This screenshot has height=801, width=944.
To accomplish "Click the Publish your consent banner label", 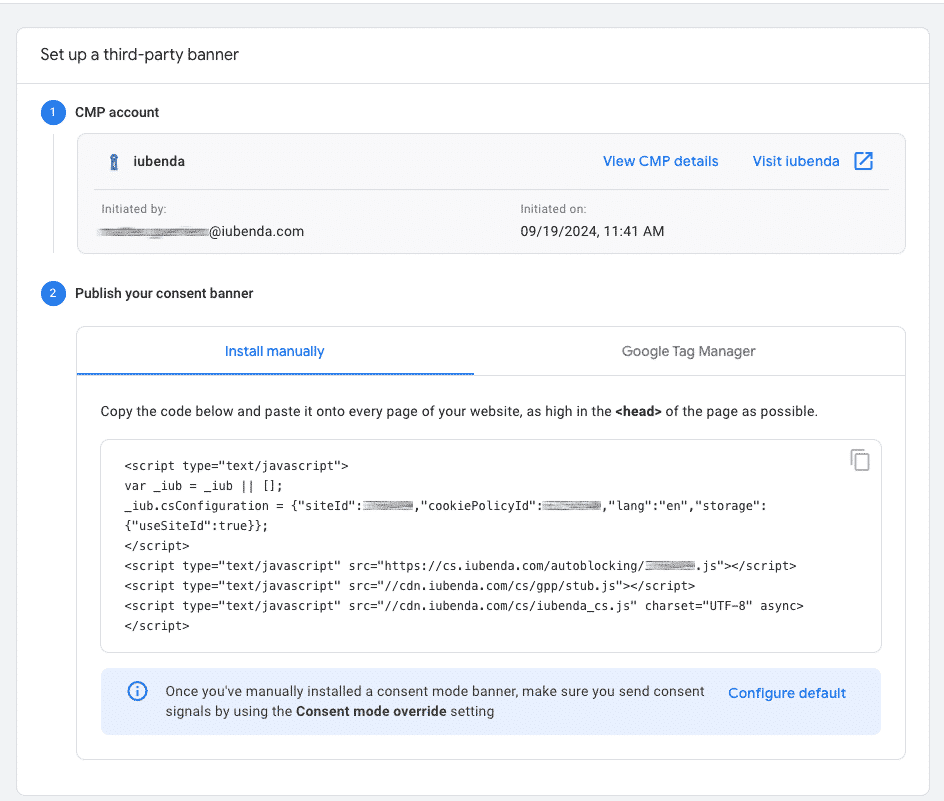I will 163,293.
